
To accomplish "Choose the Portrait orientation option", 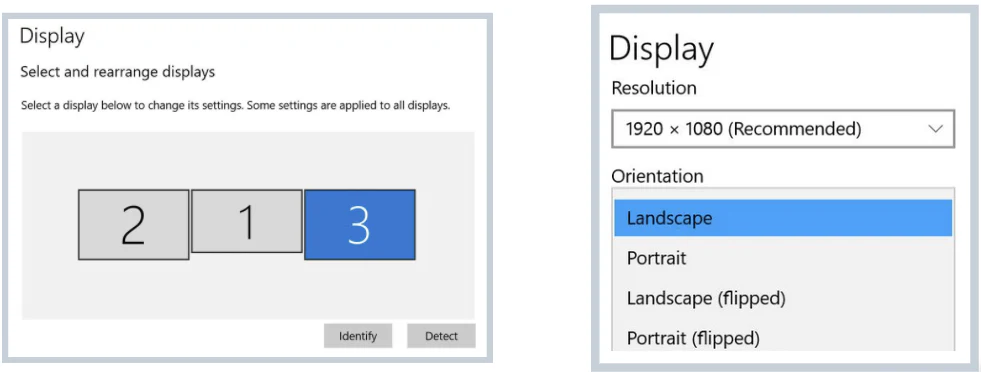I will [783, 258].
